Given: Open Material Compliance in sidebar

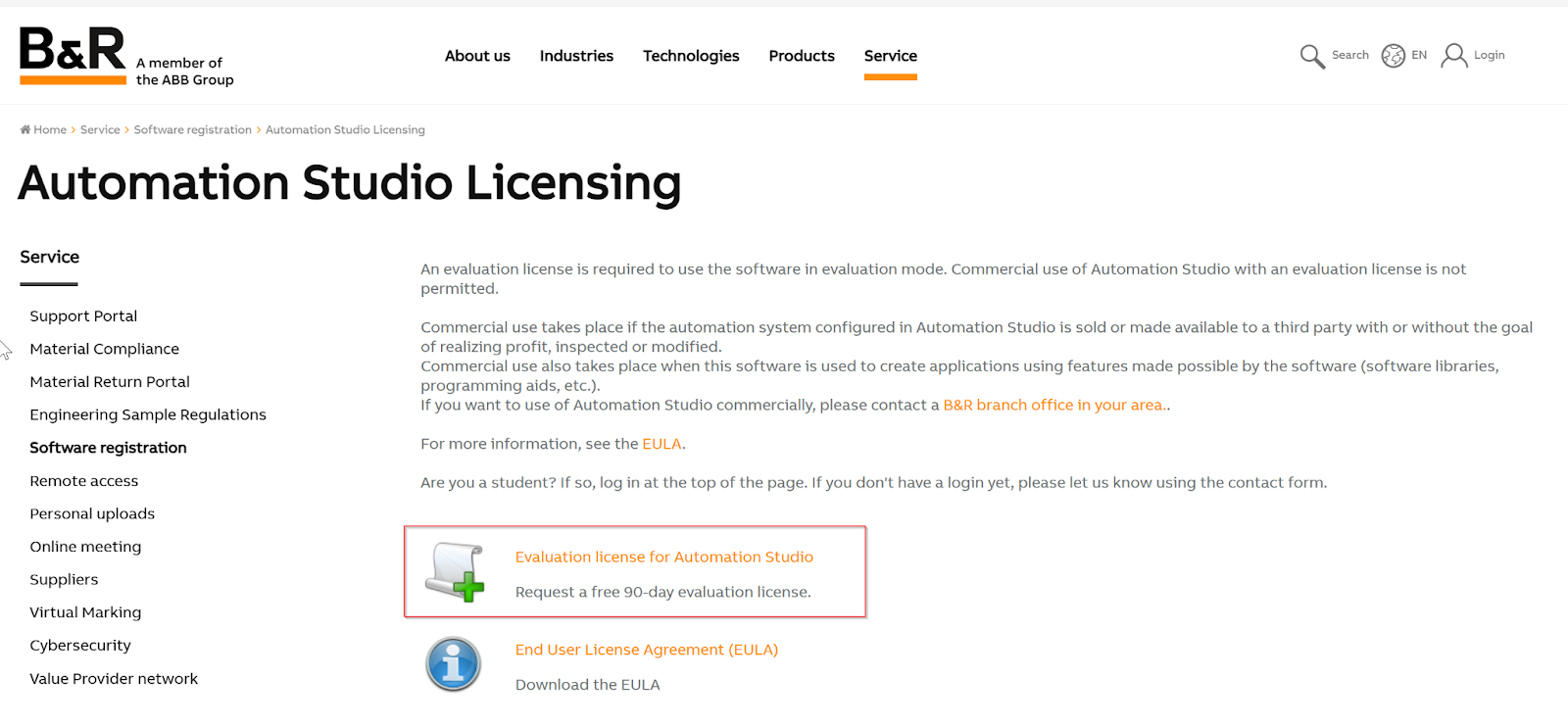Looking at the screenshot, I should click(105, 349).
